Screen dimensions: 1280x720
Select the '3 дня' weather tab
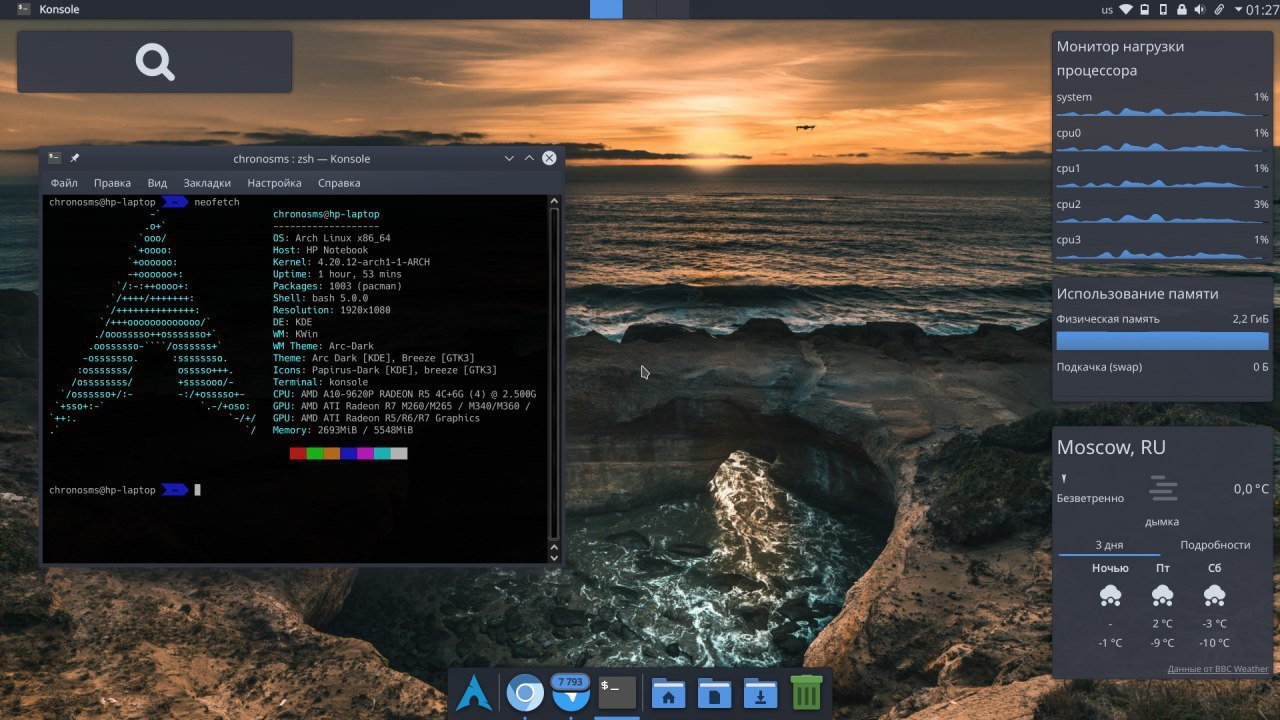click(x=1109, y=545)
